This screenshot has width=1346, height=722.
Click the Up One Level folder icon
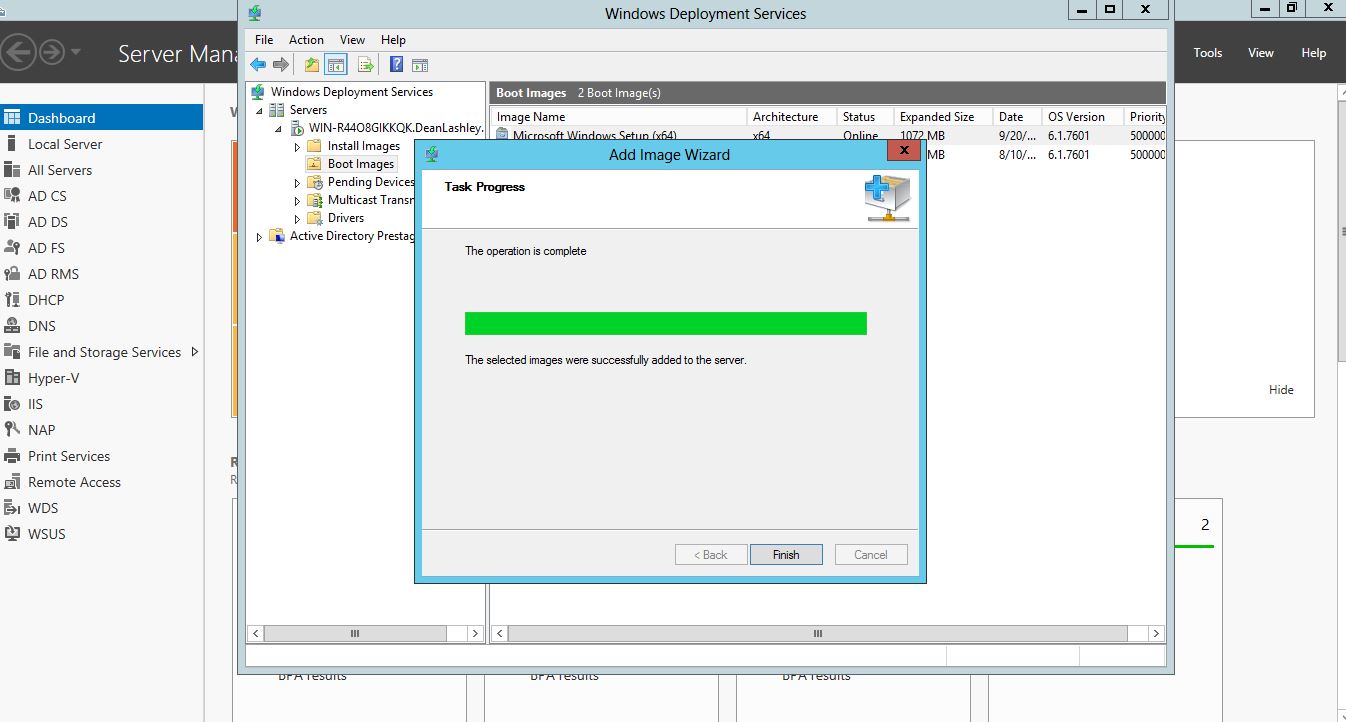tap(312, 65)
